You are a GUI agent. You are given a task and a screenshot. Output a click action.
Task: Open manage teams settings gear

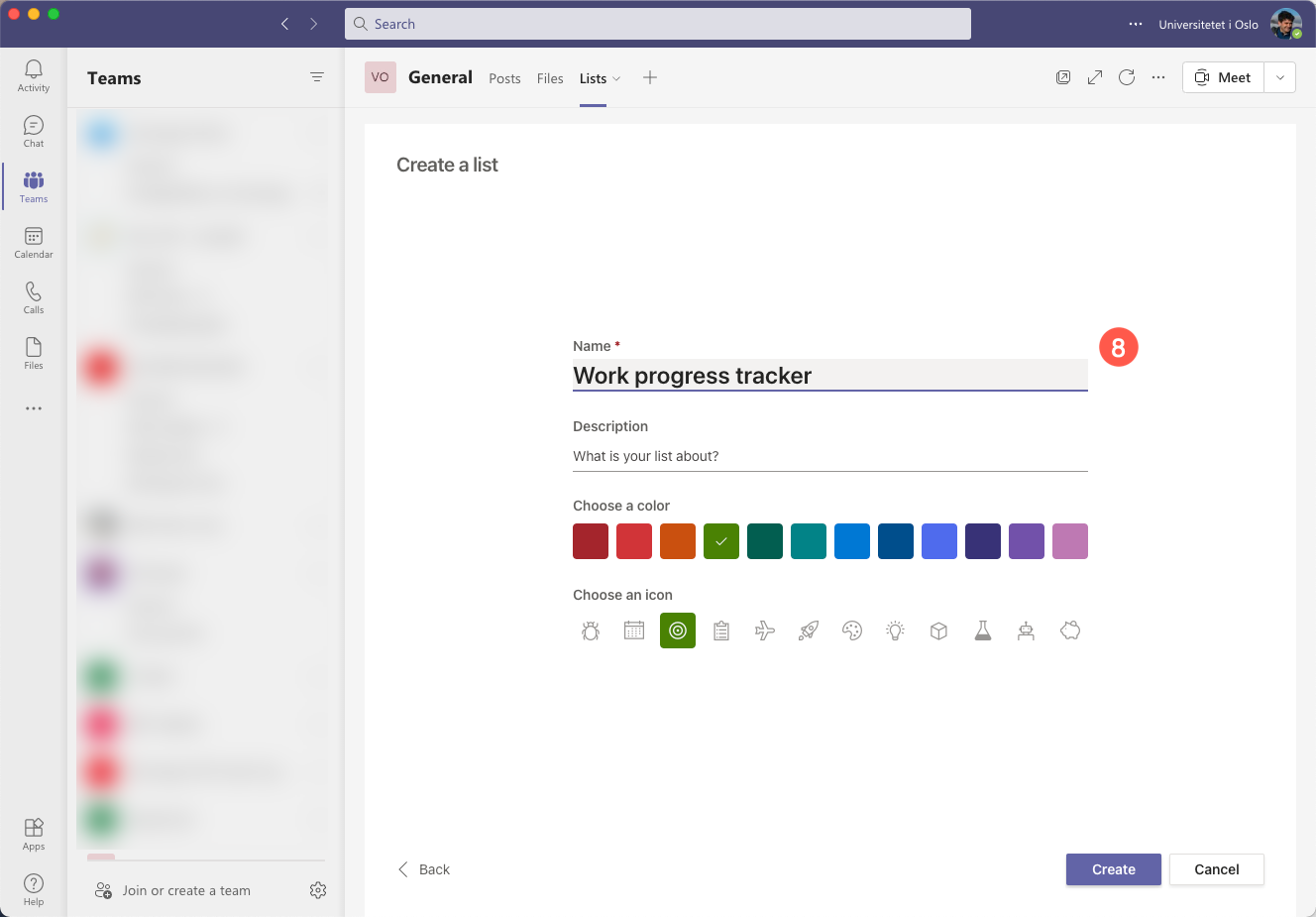pos(318,890)
